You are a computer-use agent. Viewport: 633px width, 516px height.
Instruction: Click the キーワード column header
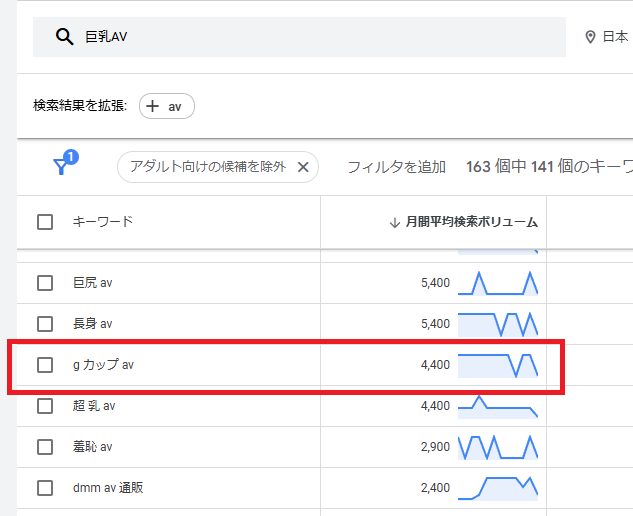[103, 222]
